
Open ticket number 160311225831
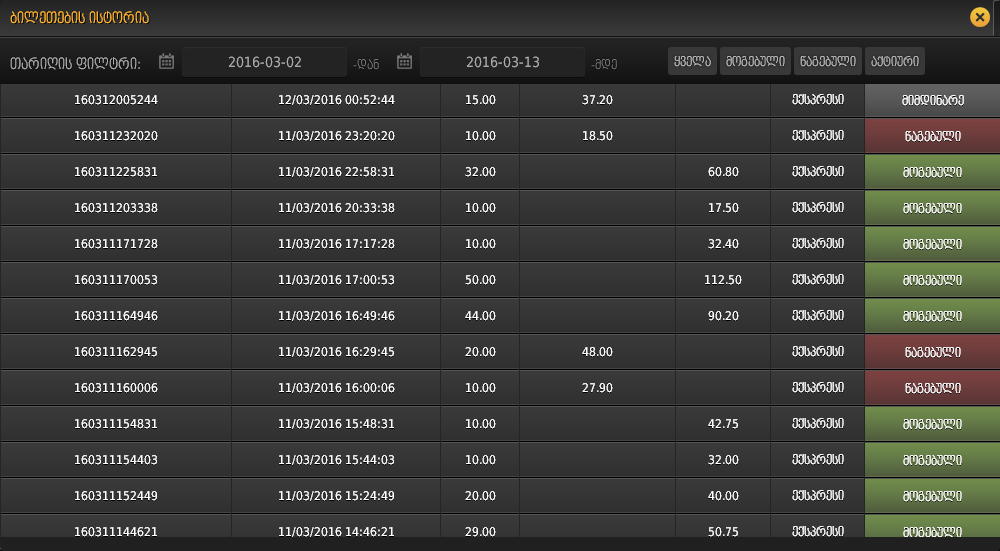tap(116, 172)
